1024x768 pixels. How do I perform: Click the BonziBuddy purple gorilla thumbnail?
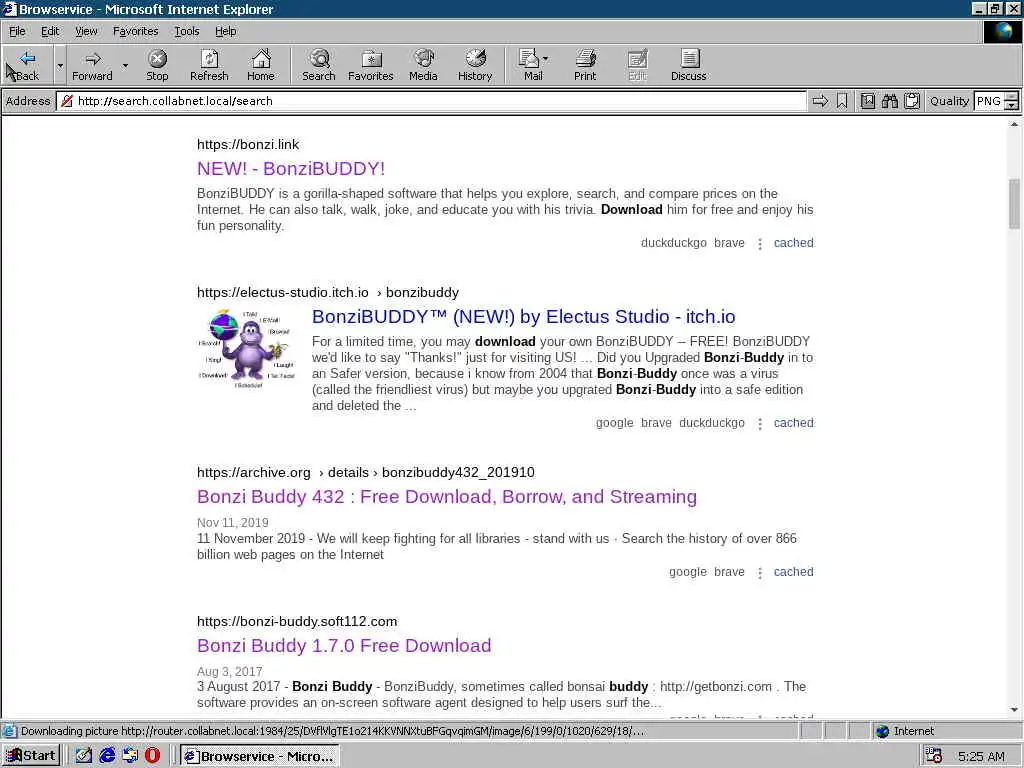248,349
